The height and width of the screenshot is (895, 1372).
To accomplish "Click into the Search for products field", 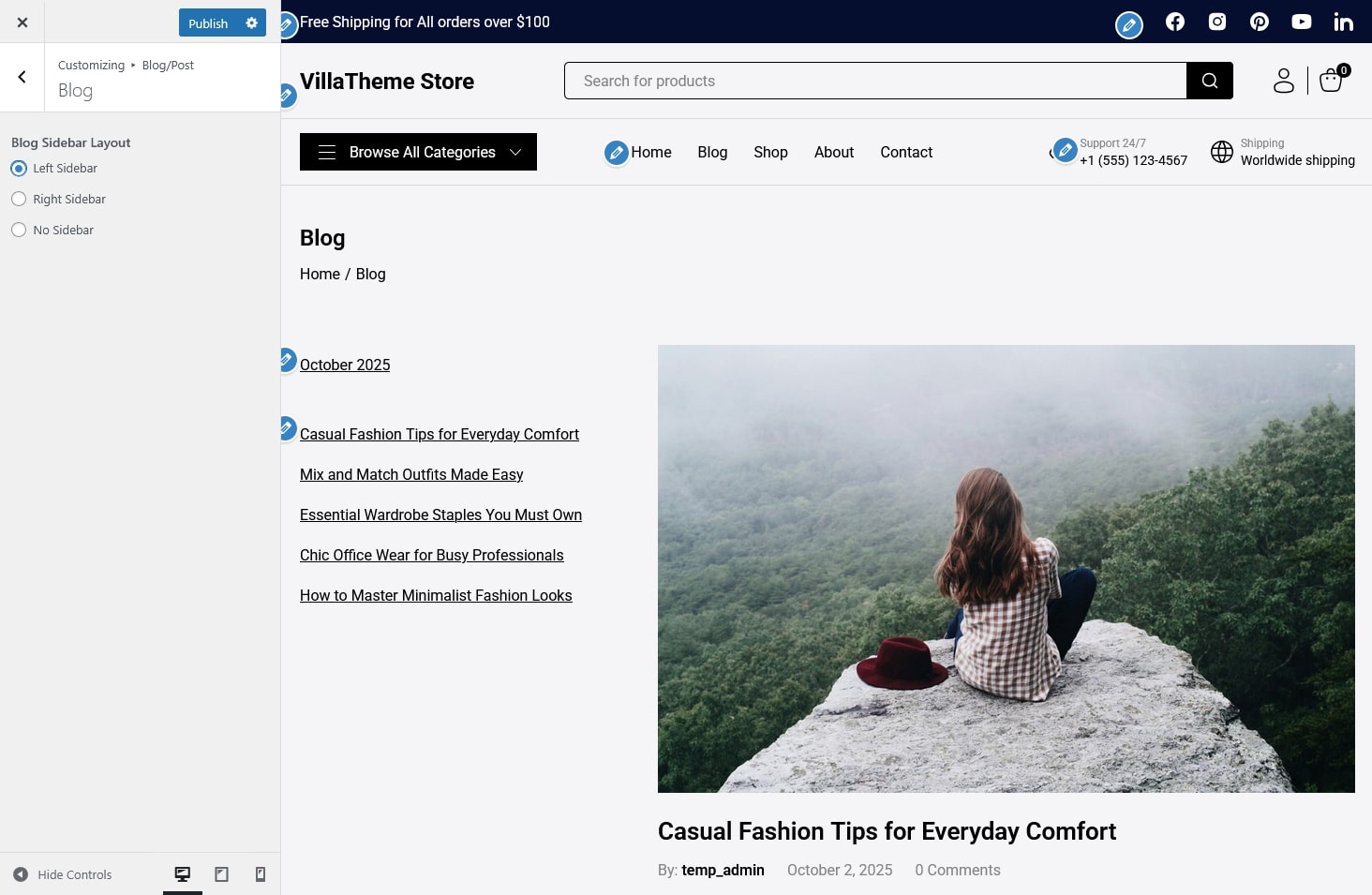I will click(874, 81).
